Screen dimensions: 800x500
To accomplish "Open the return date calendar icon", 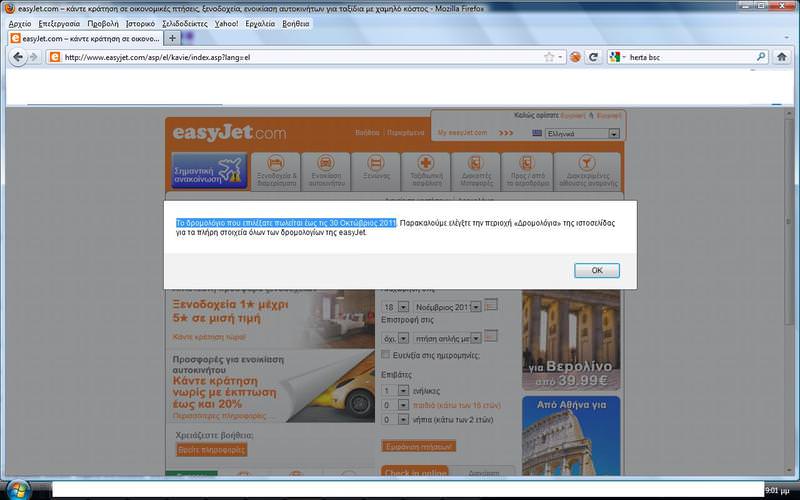I will (491, 336).
